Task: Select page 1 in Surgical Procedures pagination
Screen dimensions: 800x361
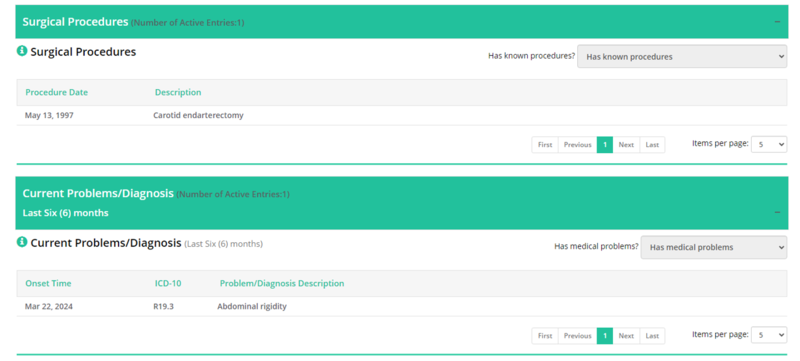Action: (x=605, y=145)
